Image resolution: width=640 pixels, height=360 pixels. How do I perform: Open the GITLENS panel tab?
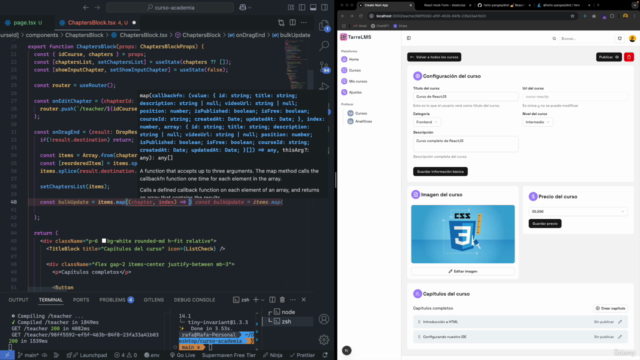153,300
